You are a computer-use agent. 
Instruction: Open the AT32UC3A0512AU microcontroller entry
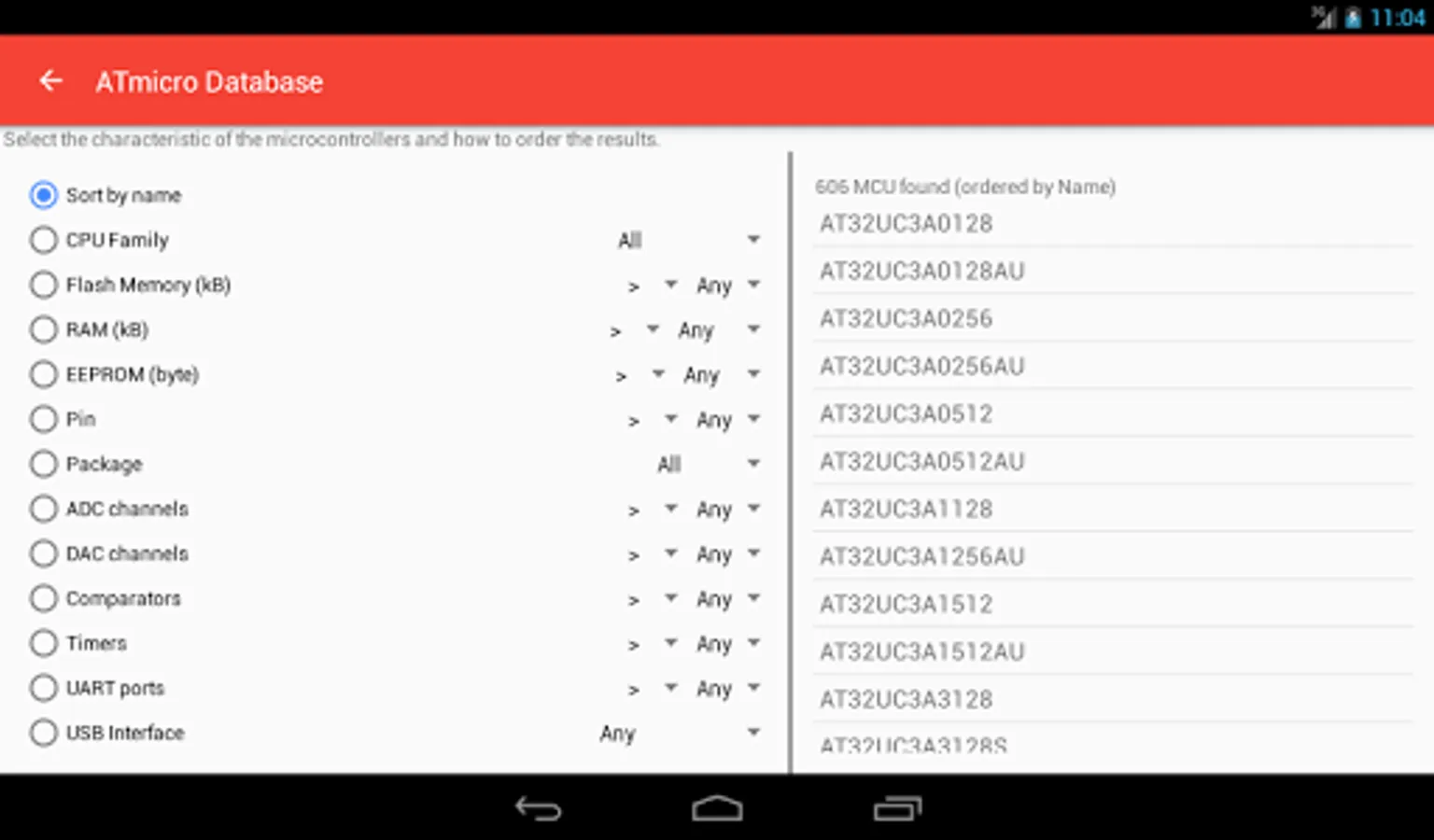[1113, 461]
